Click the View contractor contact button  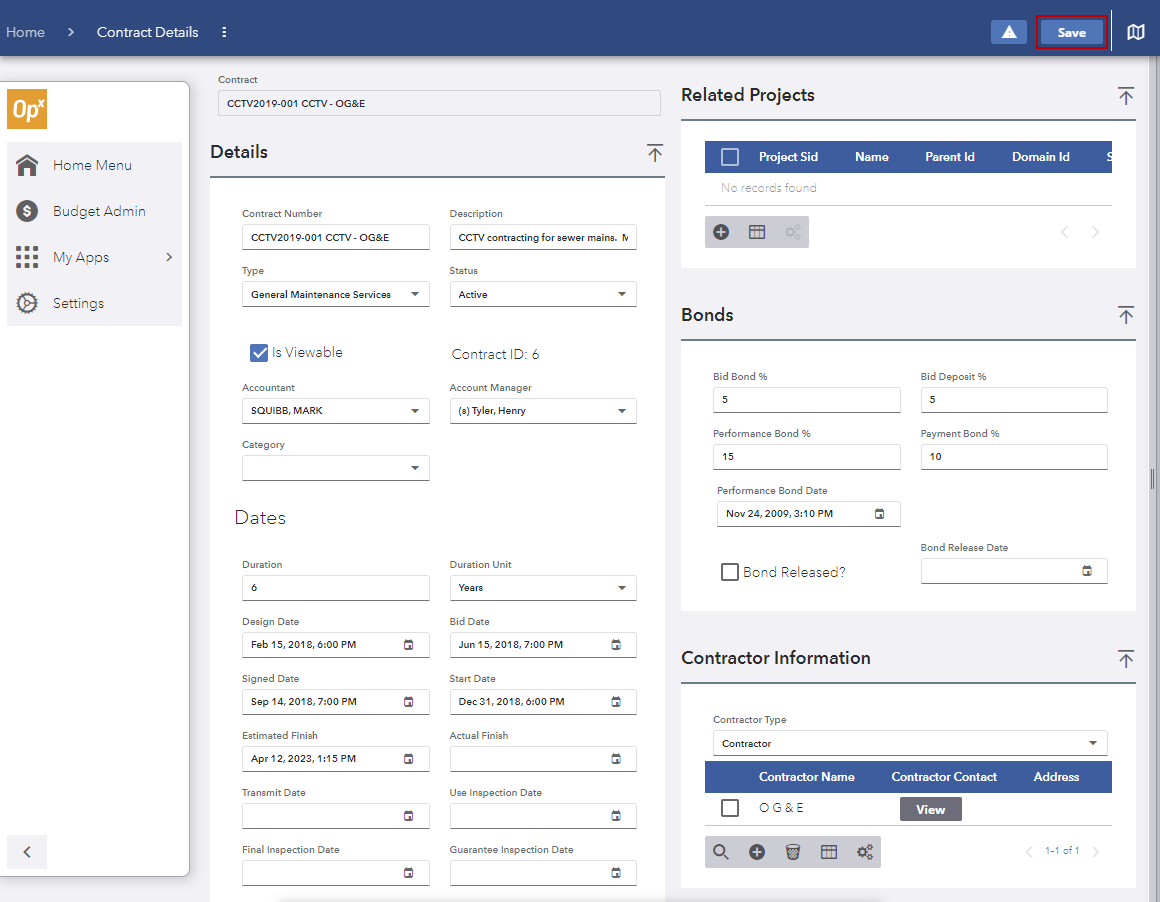pyautogui.click(x=930, y=810)
